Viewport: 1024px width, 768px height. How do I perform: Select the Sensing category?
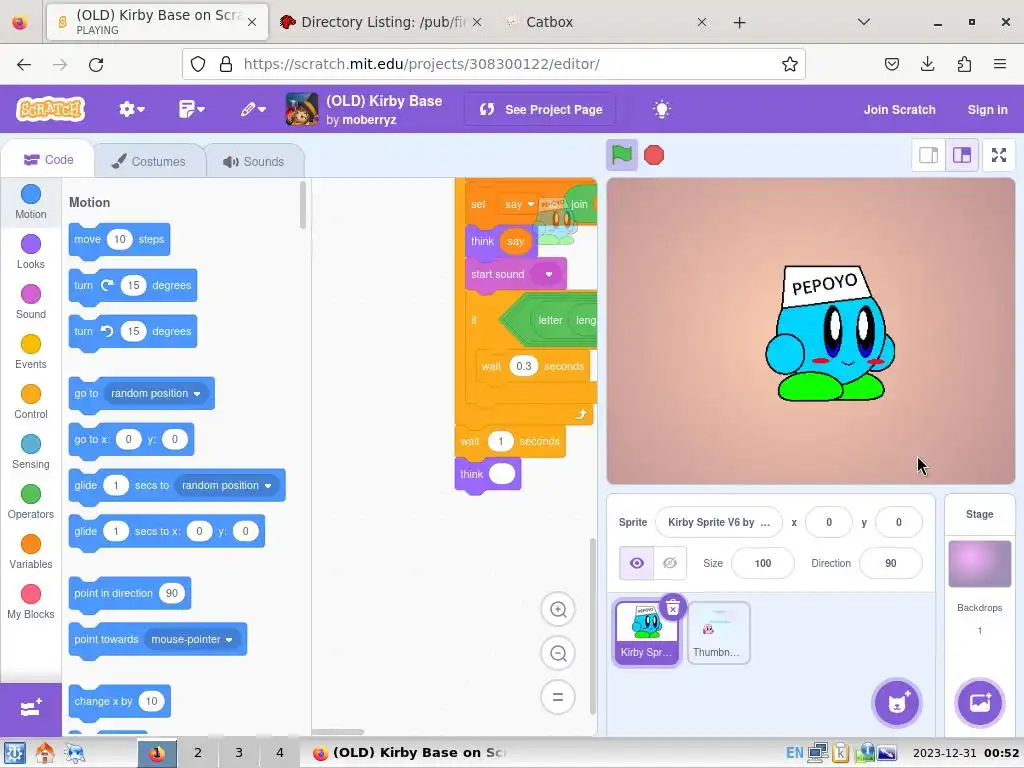(x=31, y=452)
